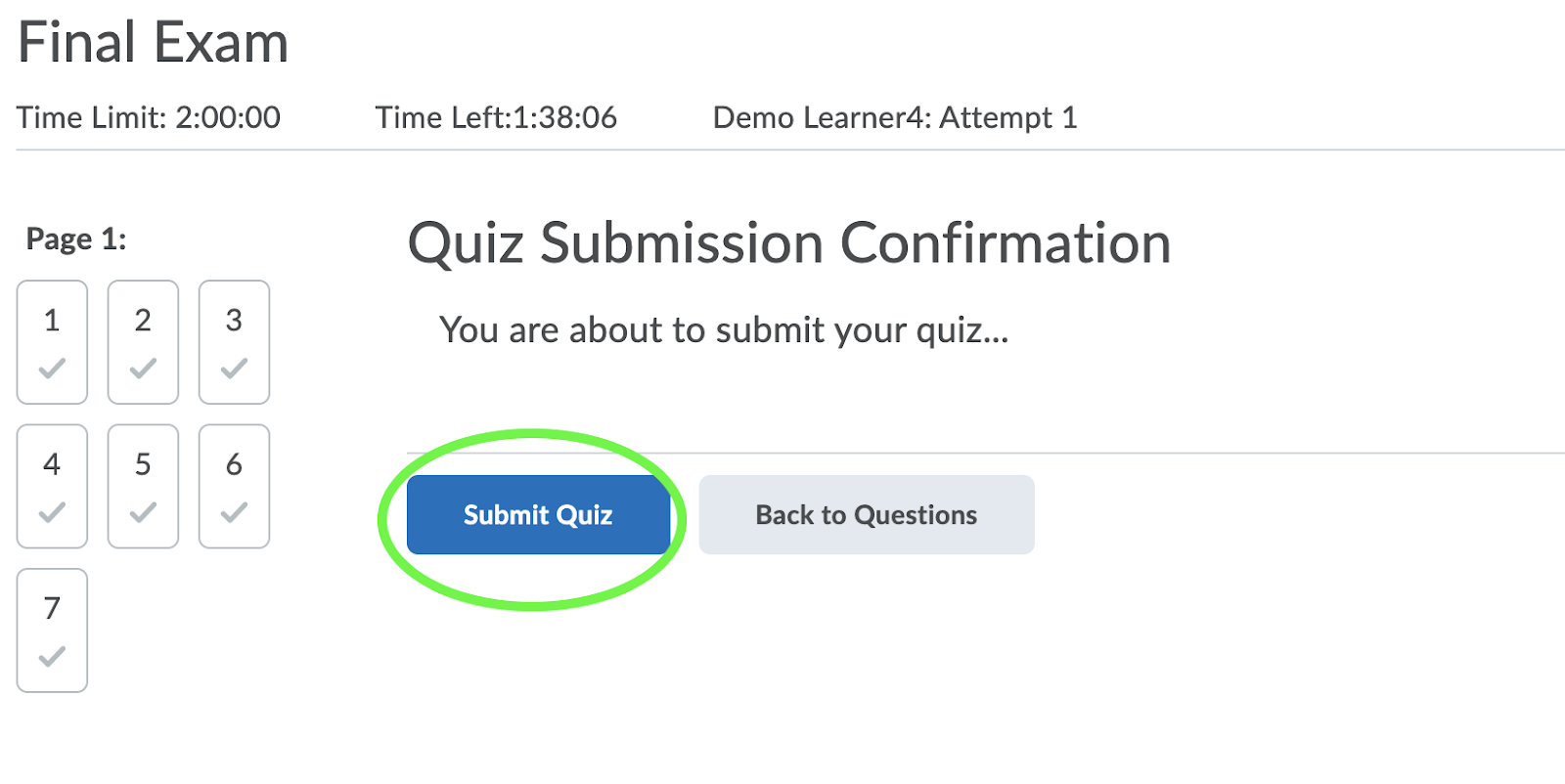Viewport: 1565px width, 784px height.
Task: Click the Submit Quiz button
Action: 538,514
